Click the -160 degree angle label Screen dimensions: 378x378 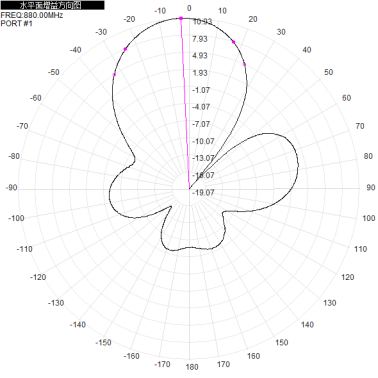[x=131, y=356]
